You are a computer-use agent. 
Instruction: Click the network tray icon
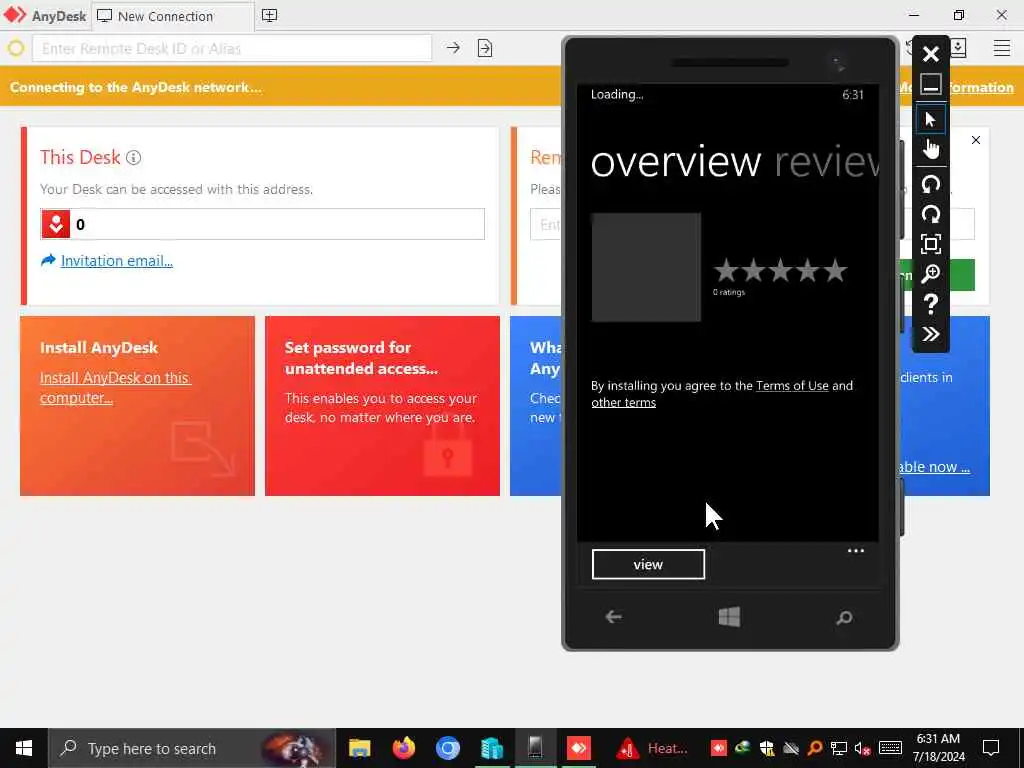tap(839, 748)
